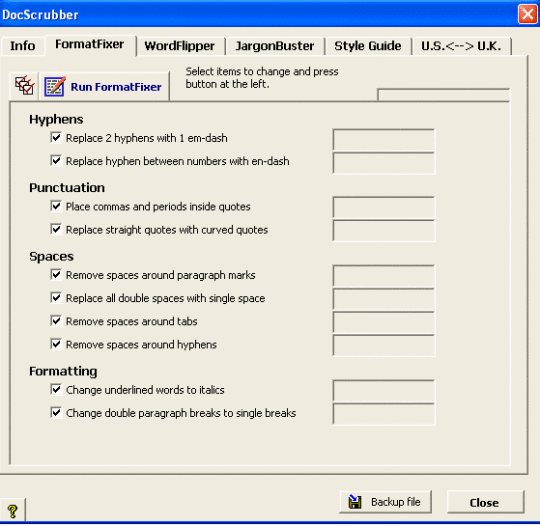
Task: Click result box beside double spaces option
Action: (384, 300)
